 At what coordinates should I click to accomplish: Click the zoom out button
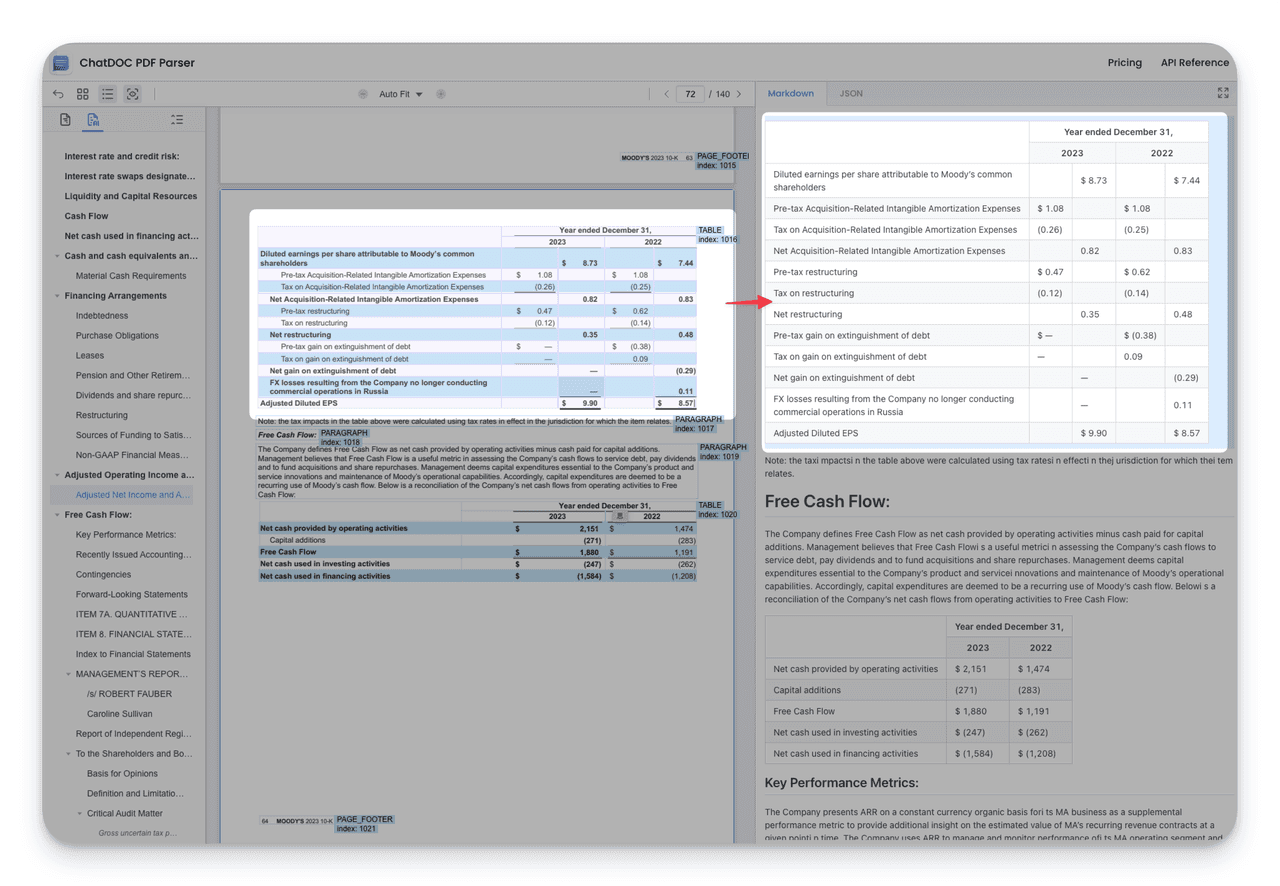363,94
